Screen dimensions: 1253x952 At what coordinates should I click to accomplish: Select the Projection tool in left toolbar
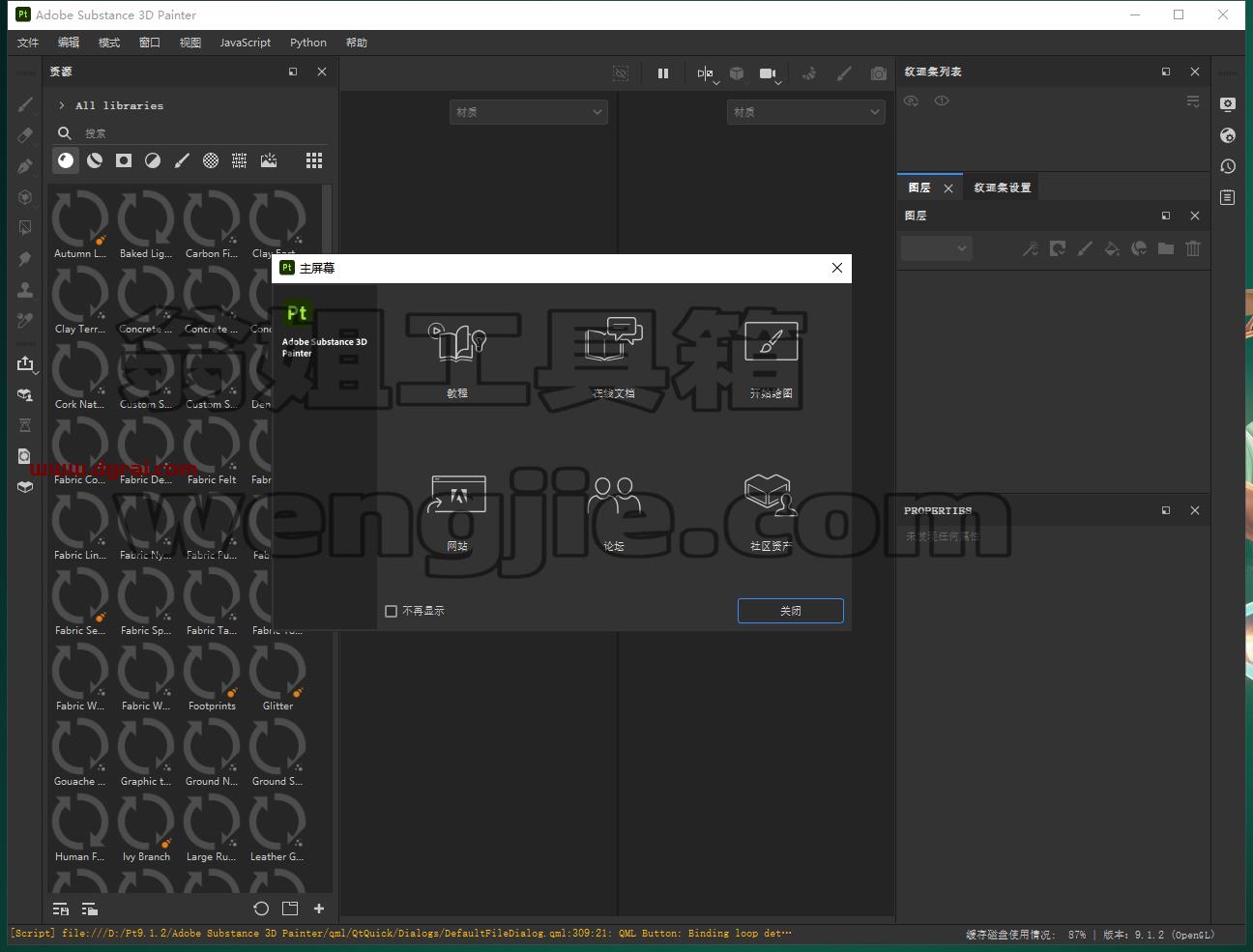[x=25, y=166]
